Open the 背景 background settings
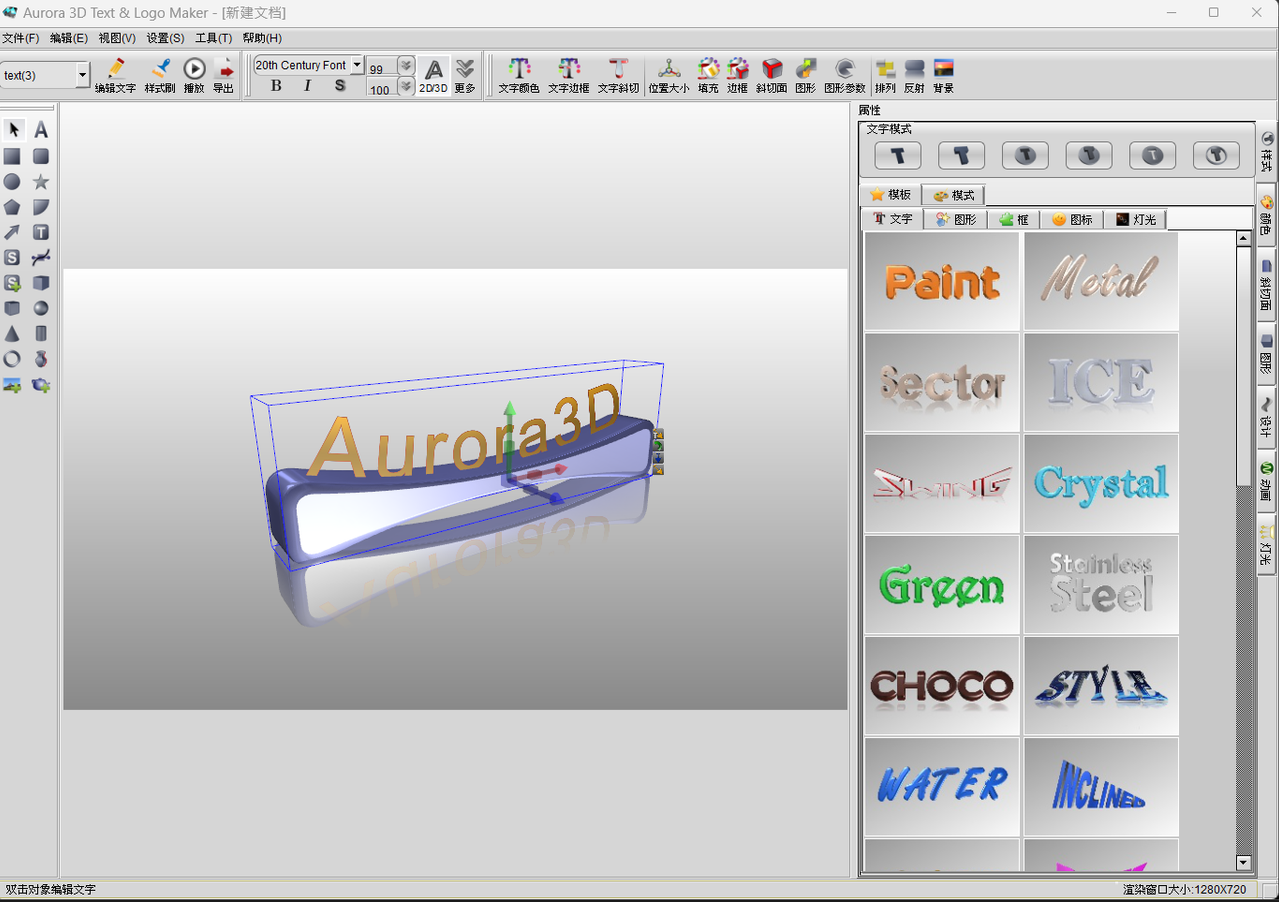This screenshot has height=902, width=1279. click(x=943, y=75)
